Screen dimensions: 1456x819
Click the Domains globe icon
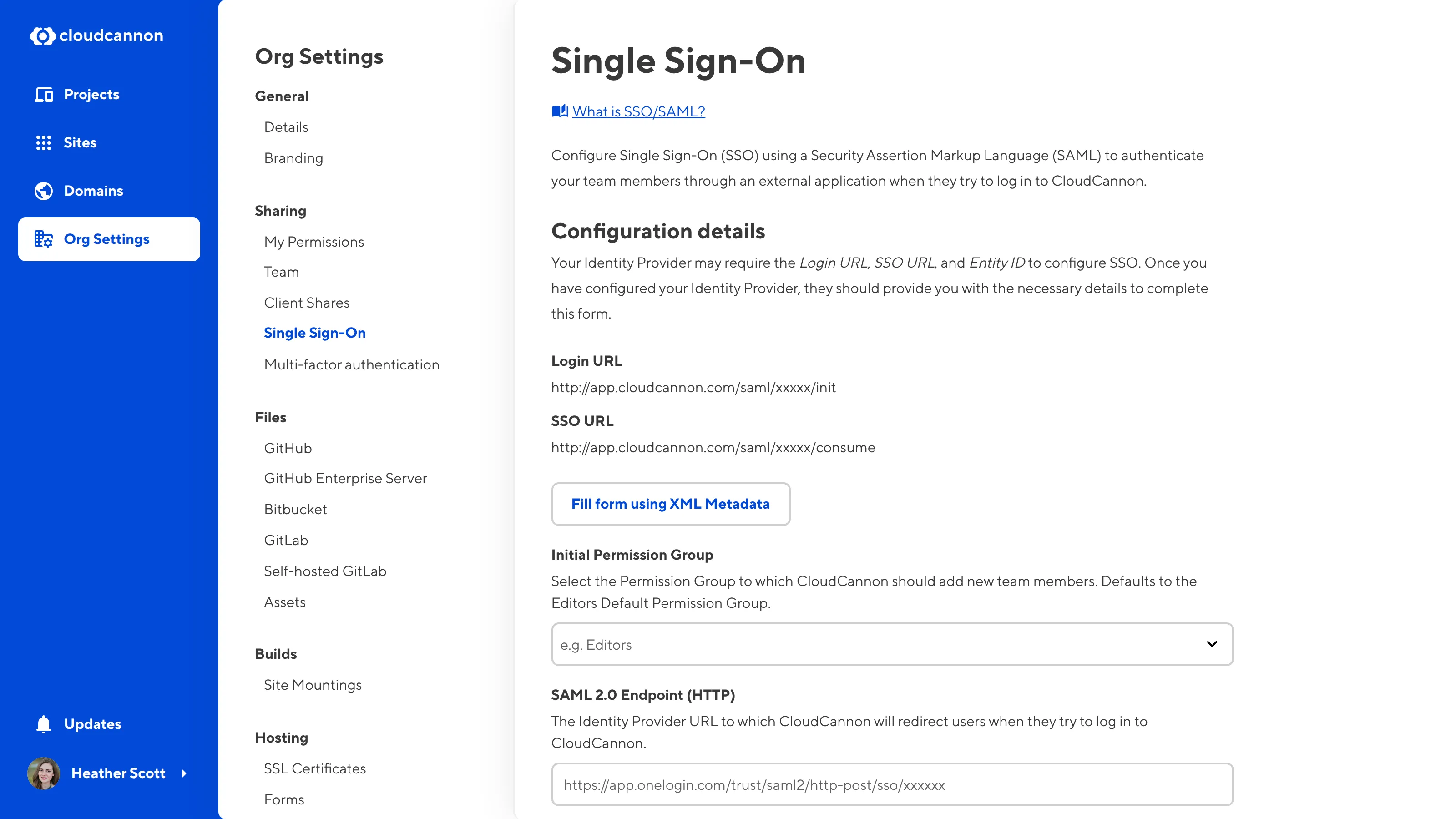point(44,191)
